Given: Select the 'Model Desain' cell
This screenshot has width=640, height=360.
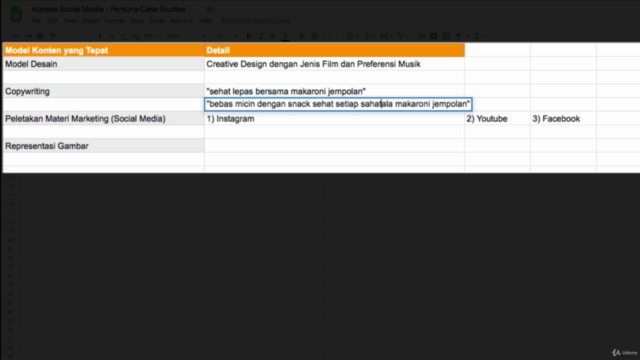Looking at the screenshot, I should (104, 64).
